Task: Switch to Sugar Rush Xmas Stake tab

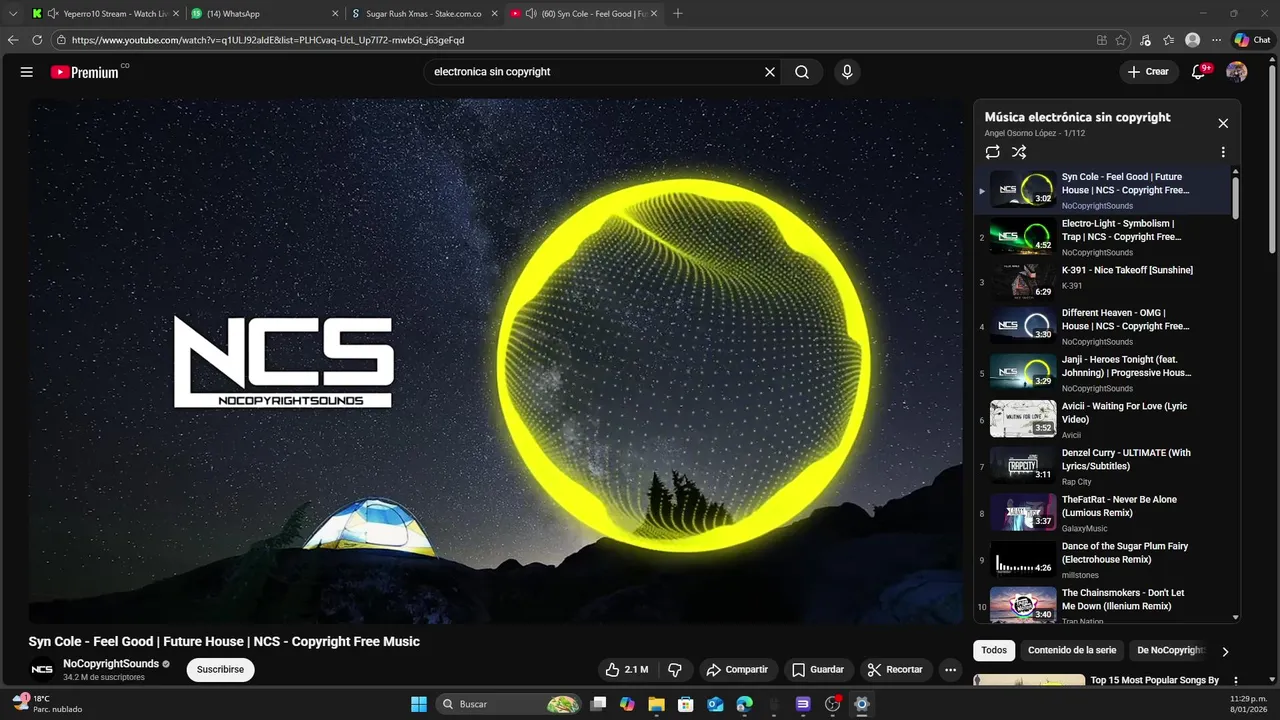Action: (423, 14)
